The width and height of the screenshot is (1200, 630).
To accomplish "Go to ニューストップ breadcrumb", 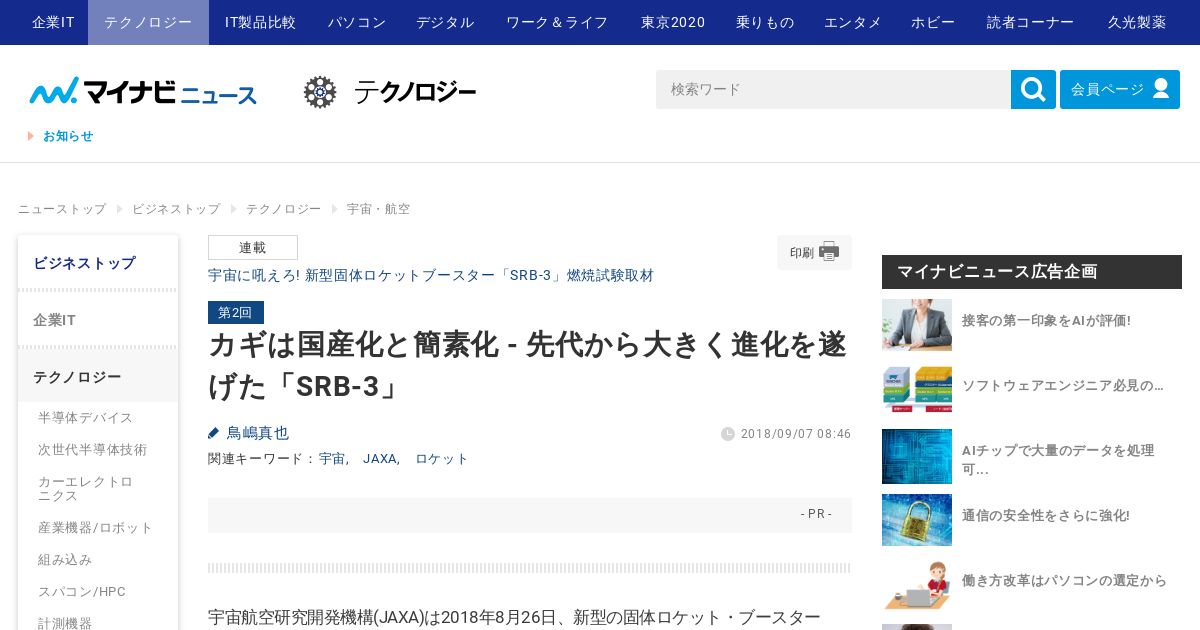I will (x=62, y=209).
